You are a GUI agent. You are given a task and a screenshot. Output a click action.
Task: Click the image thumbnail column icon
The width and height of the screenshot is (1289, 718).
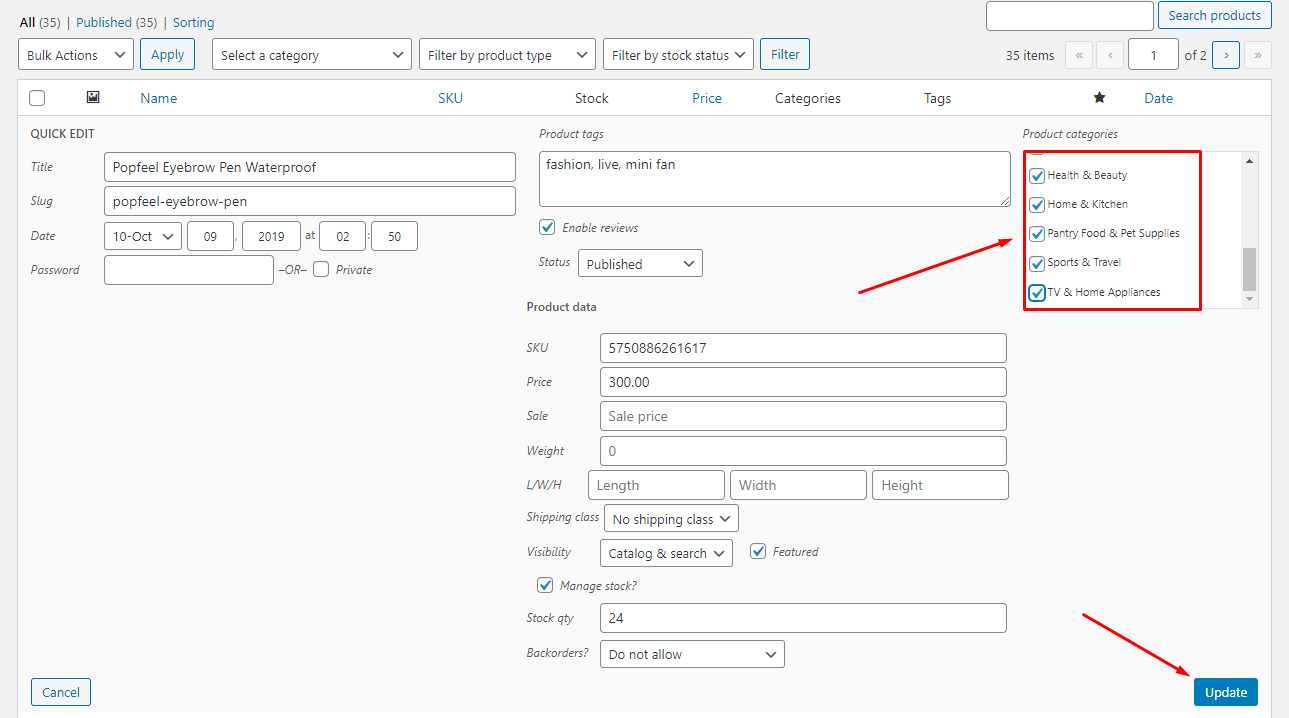(x=93, y=97)
